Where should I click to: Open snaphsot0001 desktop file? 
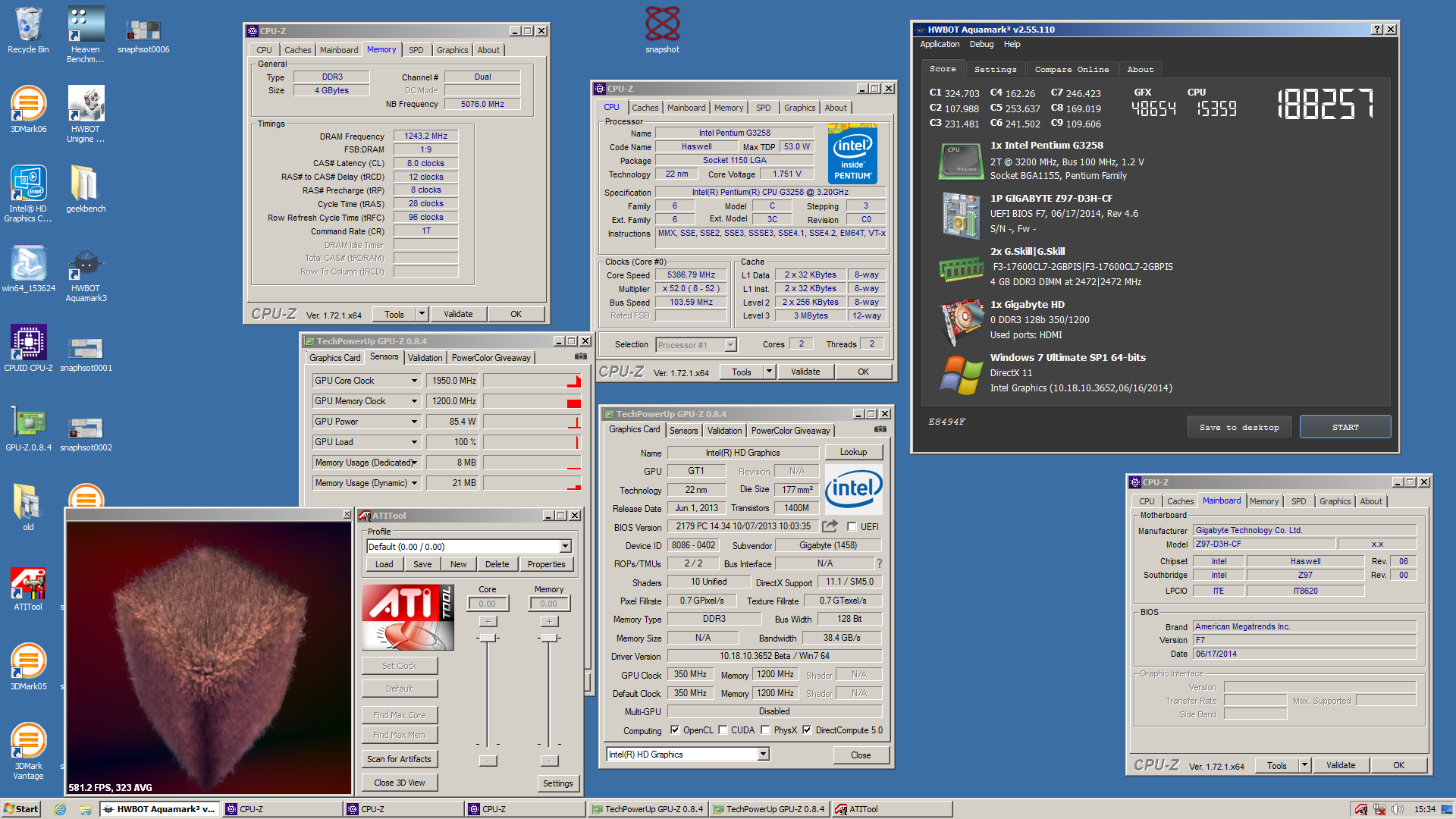(x=85, y=353)
